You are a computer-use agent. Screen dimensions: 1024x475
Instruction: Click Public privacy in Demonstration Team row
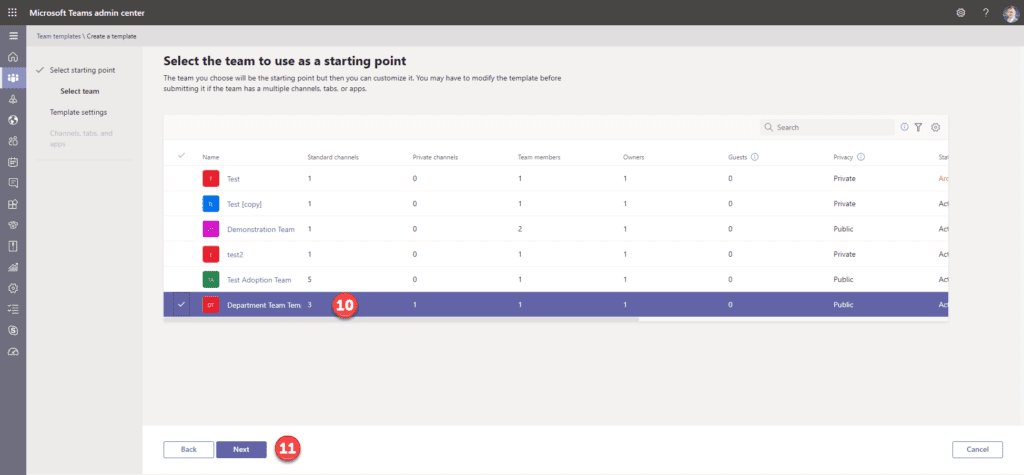843,229
